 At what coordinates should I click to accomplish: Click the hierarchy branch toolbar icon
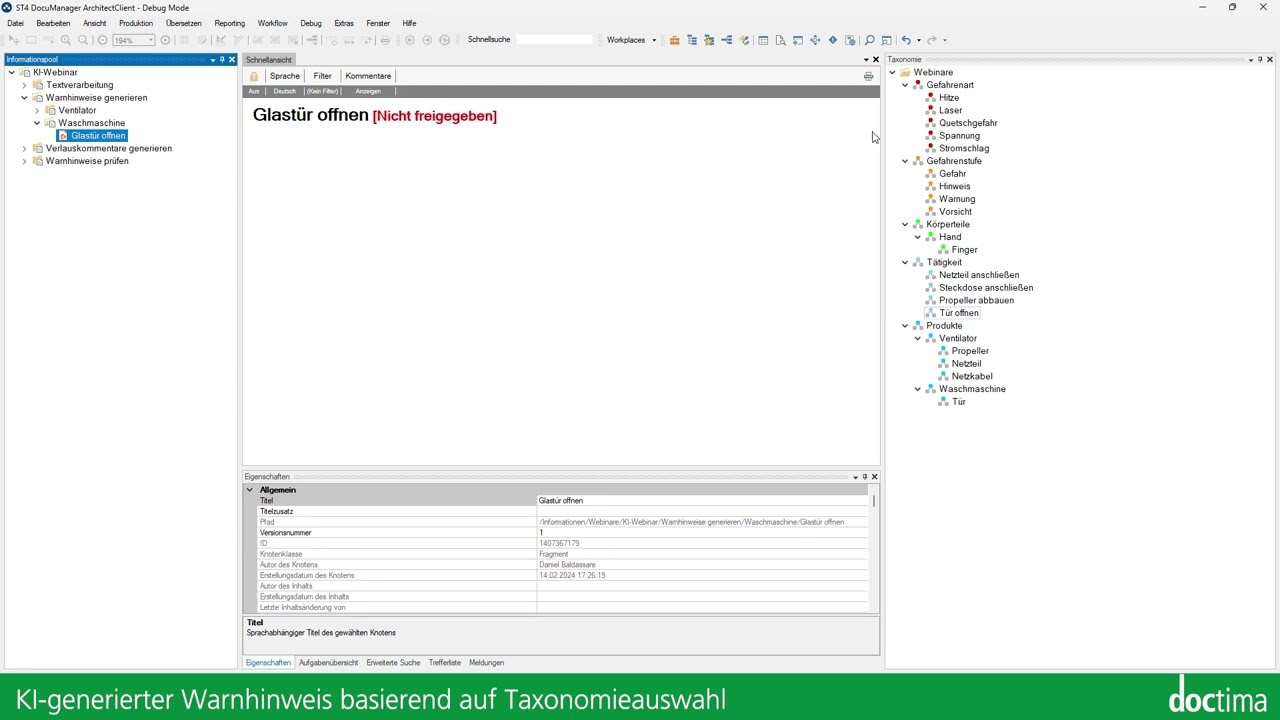point(727,40)
